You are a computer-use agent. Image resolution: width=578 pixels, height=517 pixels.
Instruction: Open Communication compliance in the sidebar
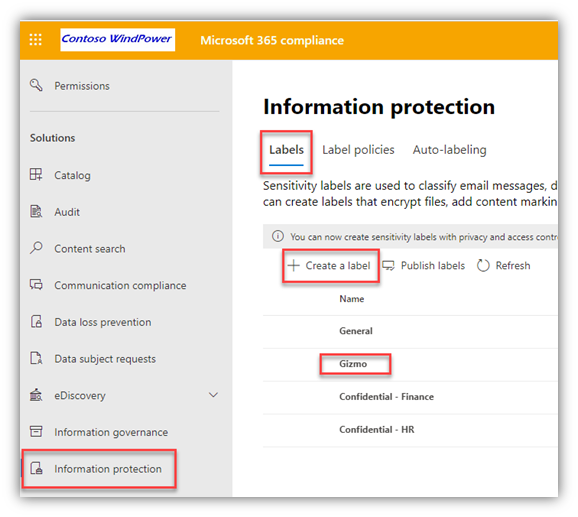tap(120, 286)
